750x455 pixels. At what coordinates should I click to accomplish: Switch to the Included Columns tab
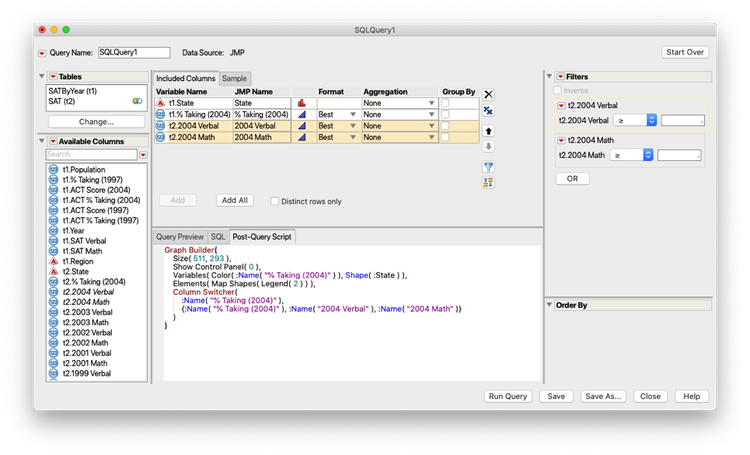(x=186, y=78)
